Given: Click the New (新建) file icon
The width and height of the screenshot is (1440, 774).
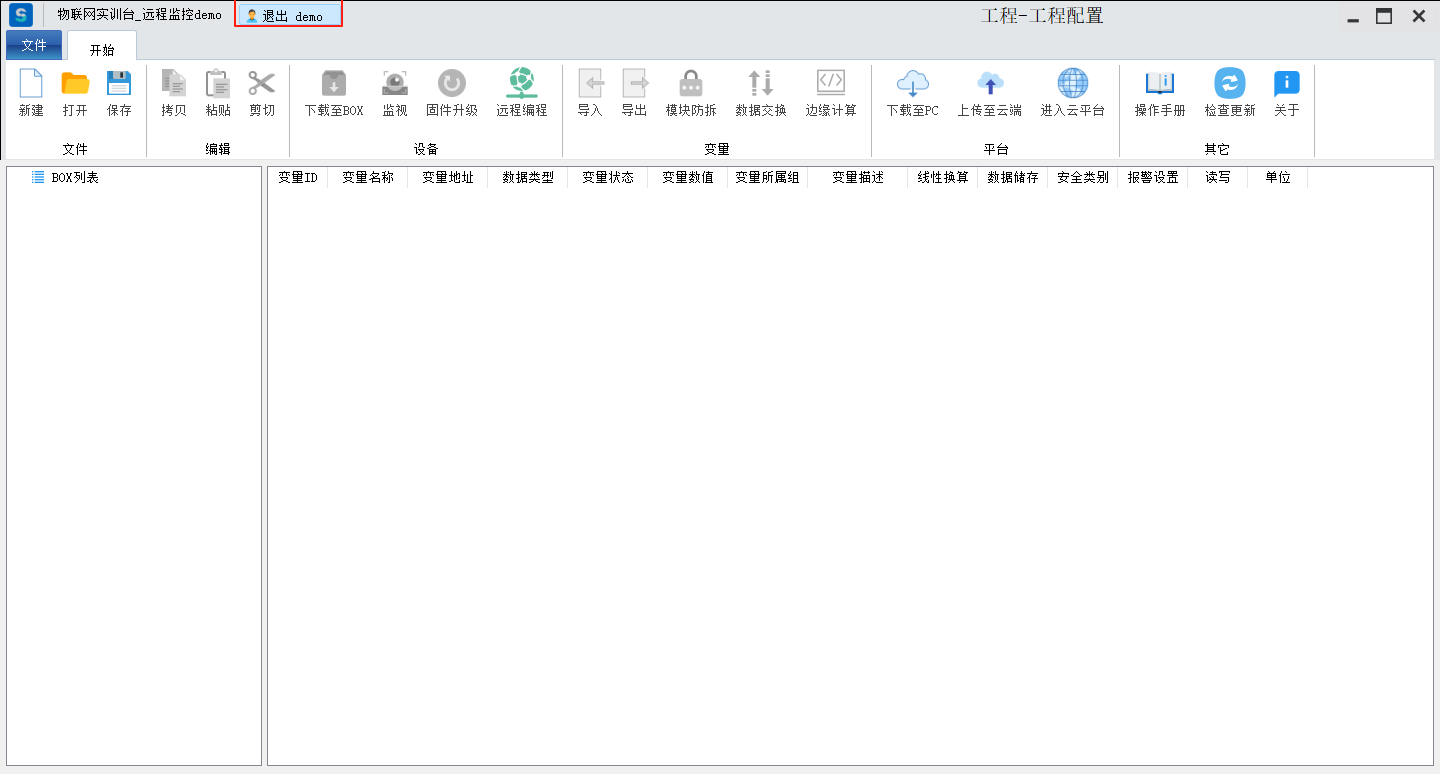Looking at the screenshot, I should pyautogui.click(x=31, y=84).
